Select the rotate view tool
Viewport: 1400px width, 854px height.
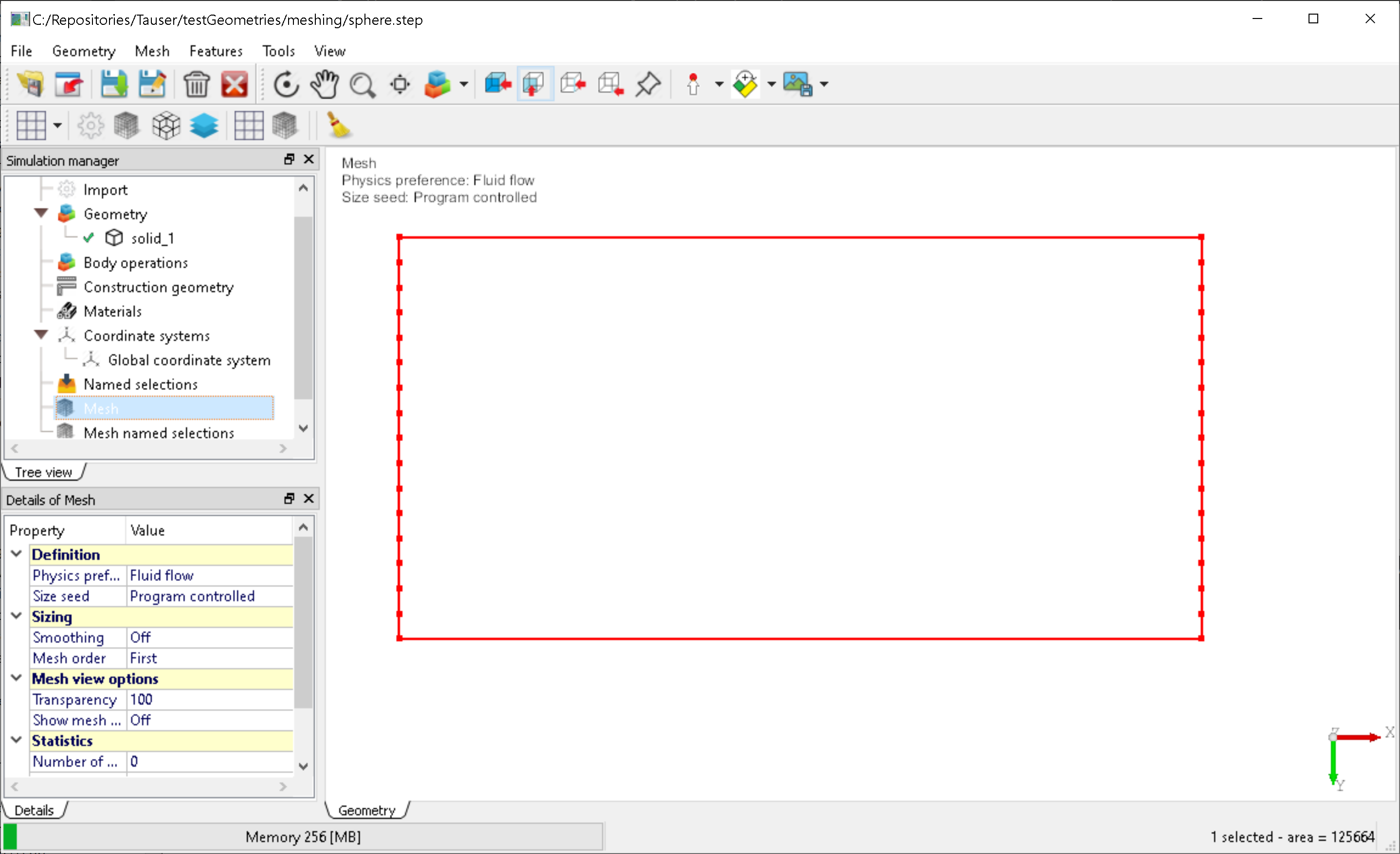286,85
